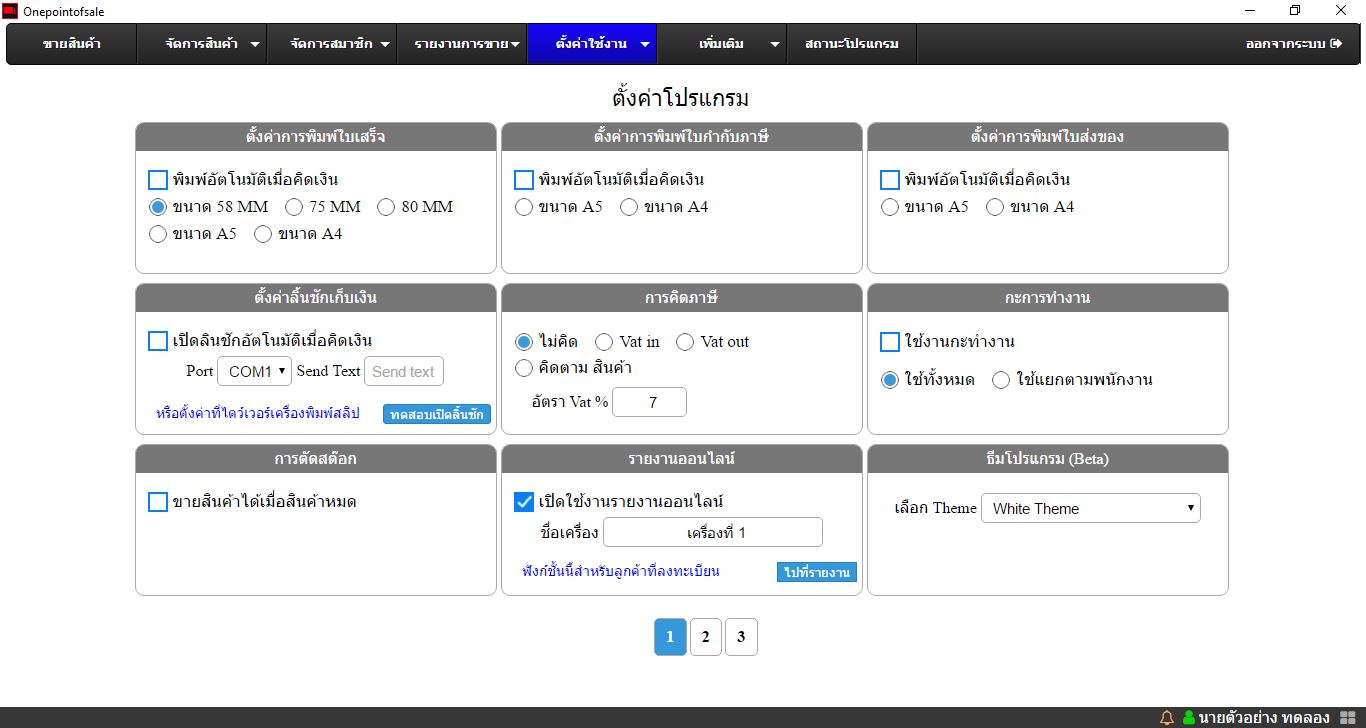Open the สถานะโปรแกรม menu item
The width and height of the screenshot is (1366, 728).
click(x=851, y=44)
